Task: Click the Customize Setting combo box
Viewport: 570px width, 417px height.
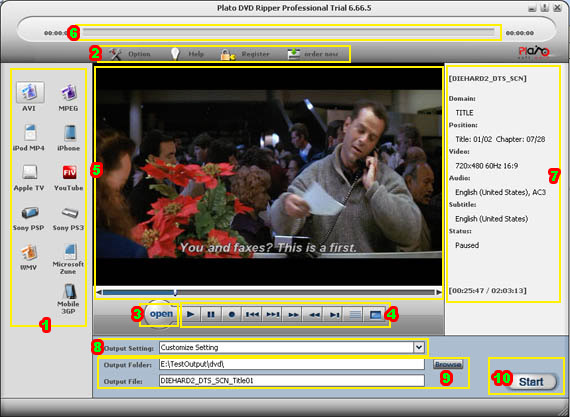Action: [x=292, y=348]
